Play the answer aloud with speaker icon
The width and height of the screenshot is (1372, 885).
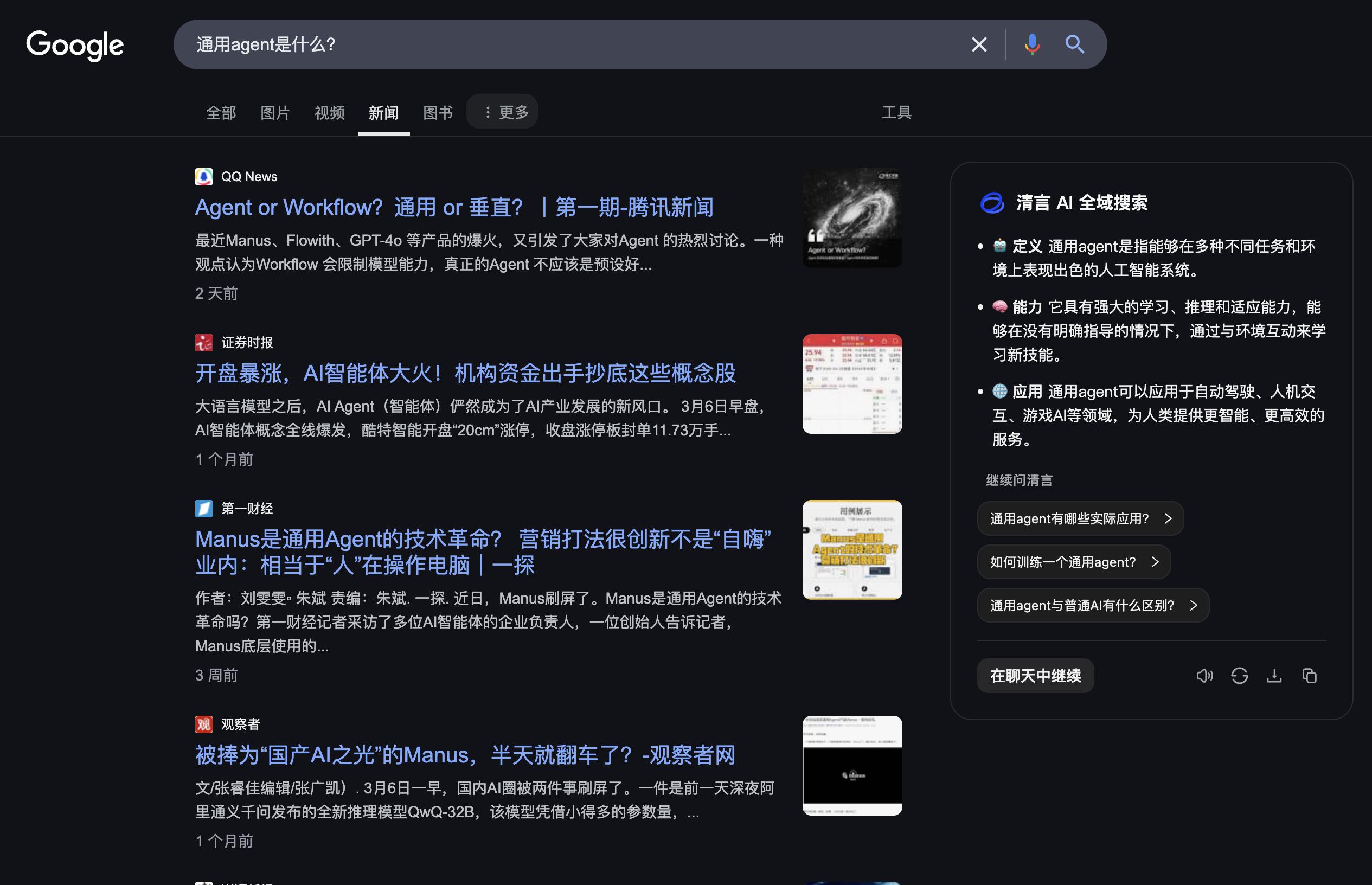(x=1204, y=676)
